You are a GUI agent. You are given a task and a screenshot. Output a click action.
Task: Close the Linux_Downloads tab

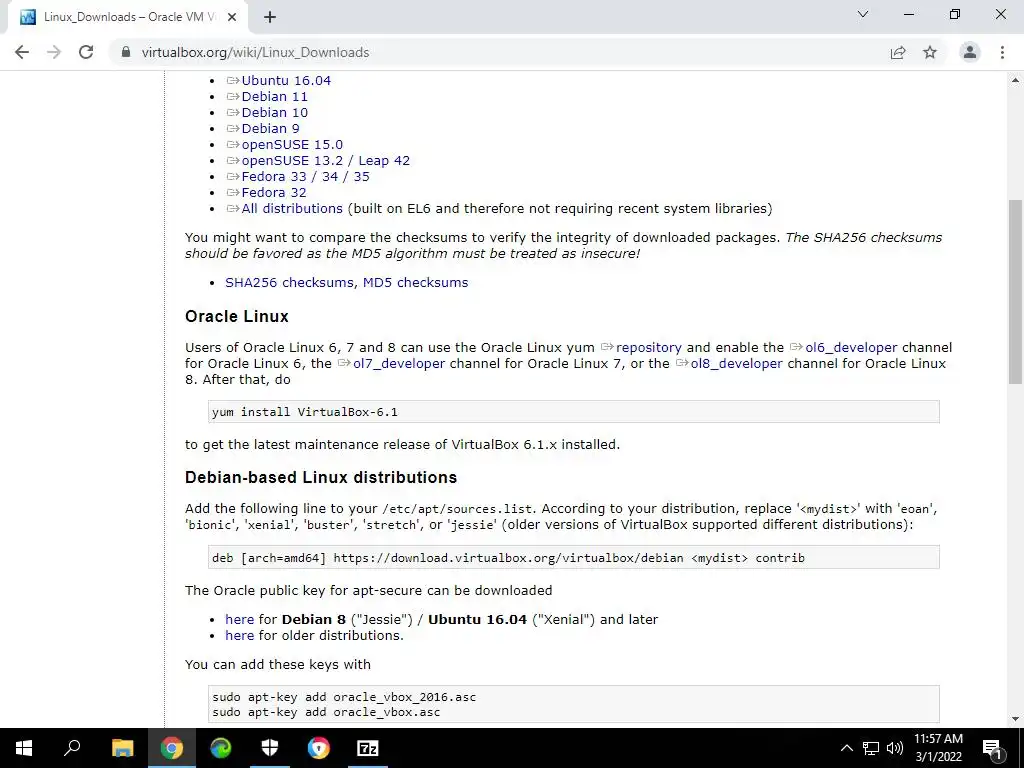(232, 17)
